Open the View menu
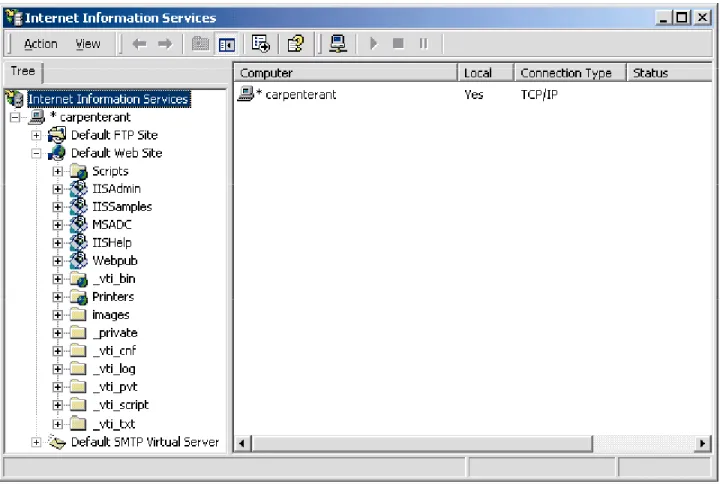This screenshot has width=720, height=484. [88, 44]
